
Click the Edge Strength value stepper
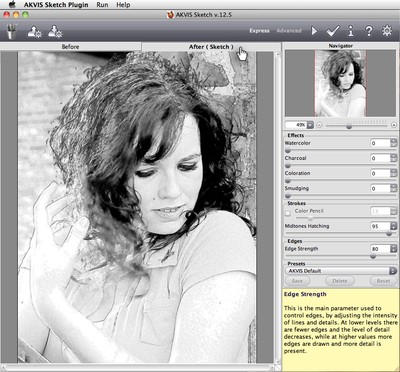(x=393, y=249)
